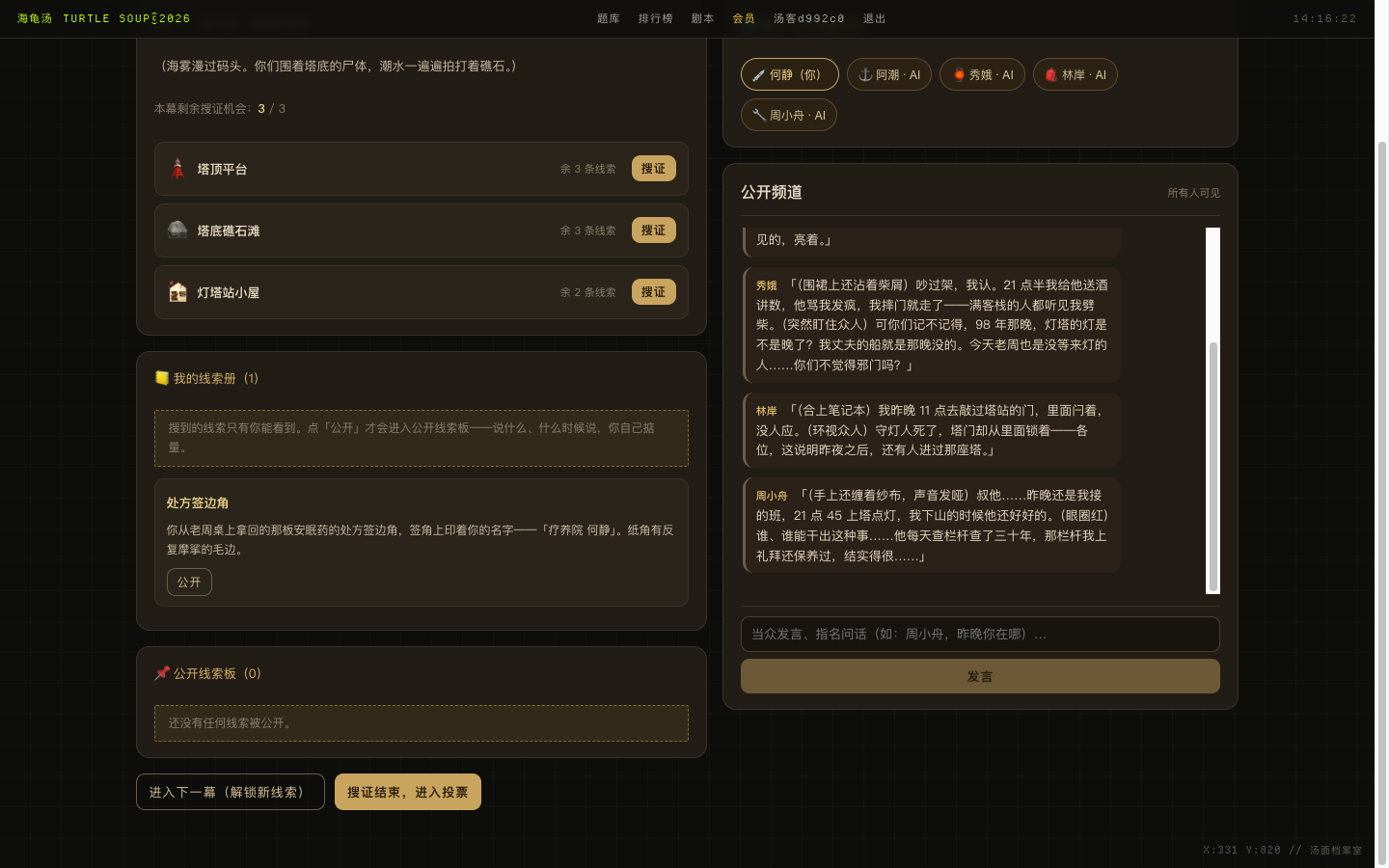Click the 林岸 speaker name in chat
The image size is (1389, 868).
tap(767, 411)
